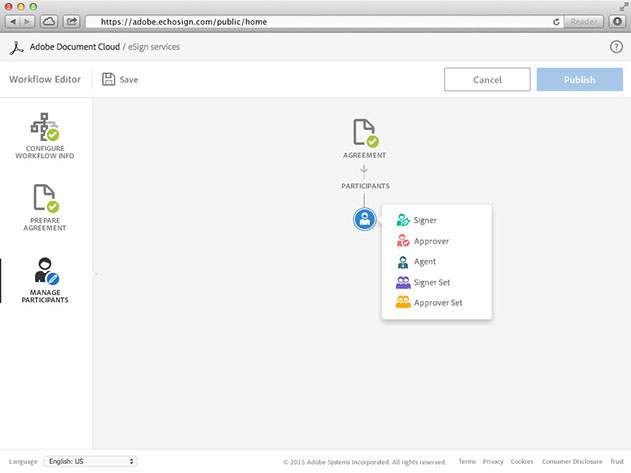631x473 pixels.
Task: Open the Language dropdown
Action: pos(90,461)
